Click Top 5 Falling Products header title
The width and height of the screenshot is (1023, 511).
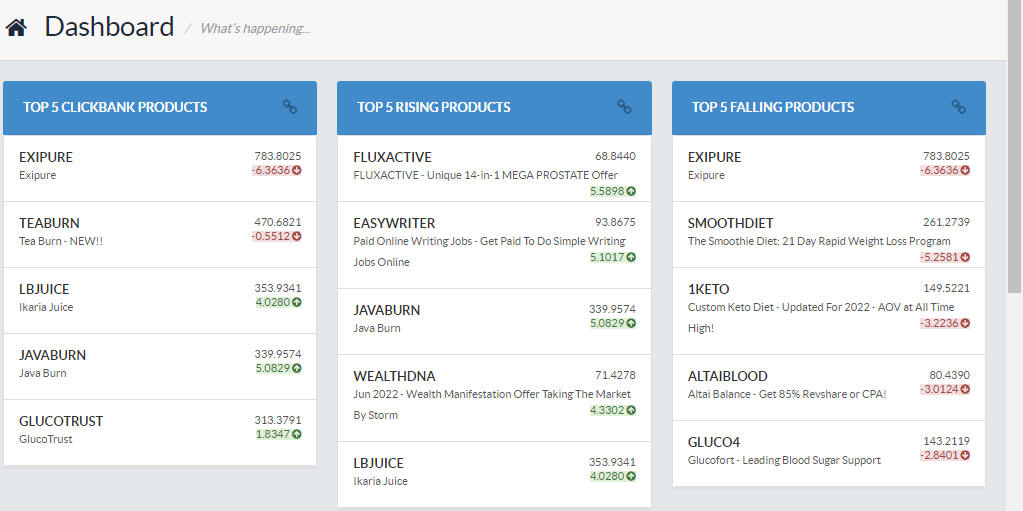click(773, 107)
